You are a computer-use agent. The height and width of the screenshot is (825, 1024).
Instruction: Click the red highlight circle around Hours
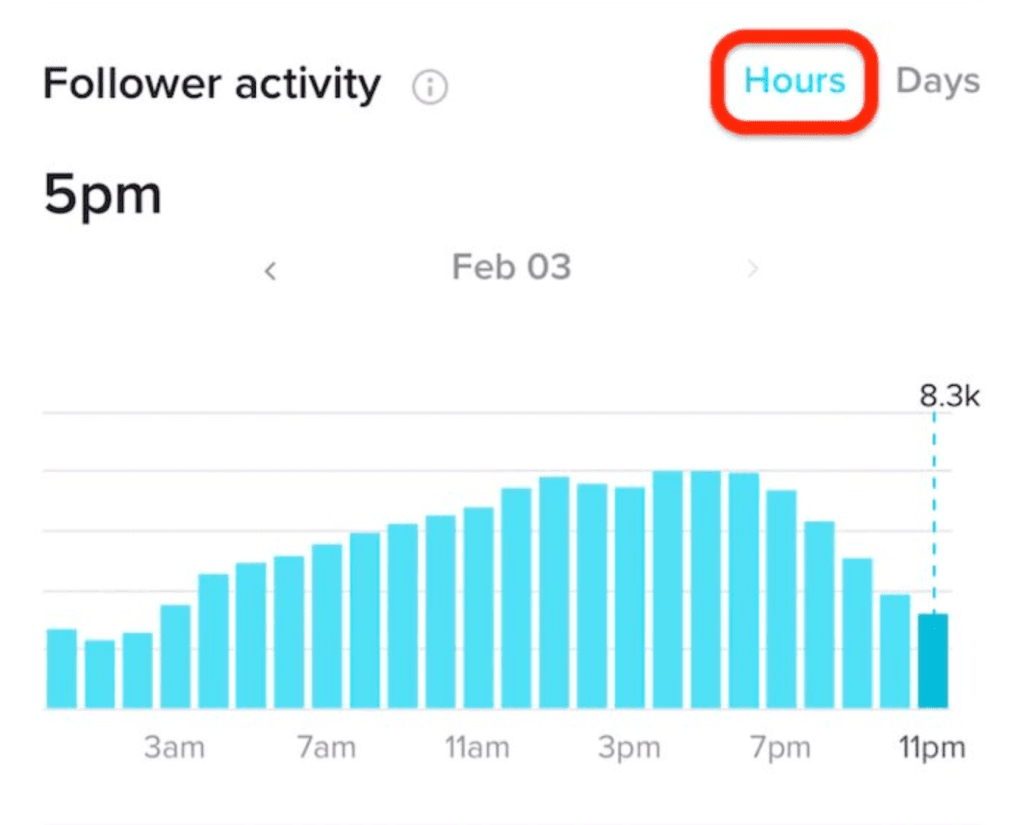point(792,82)
